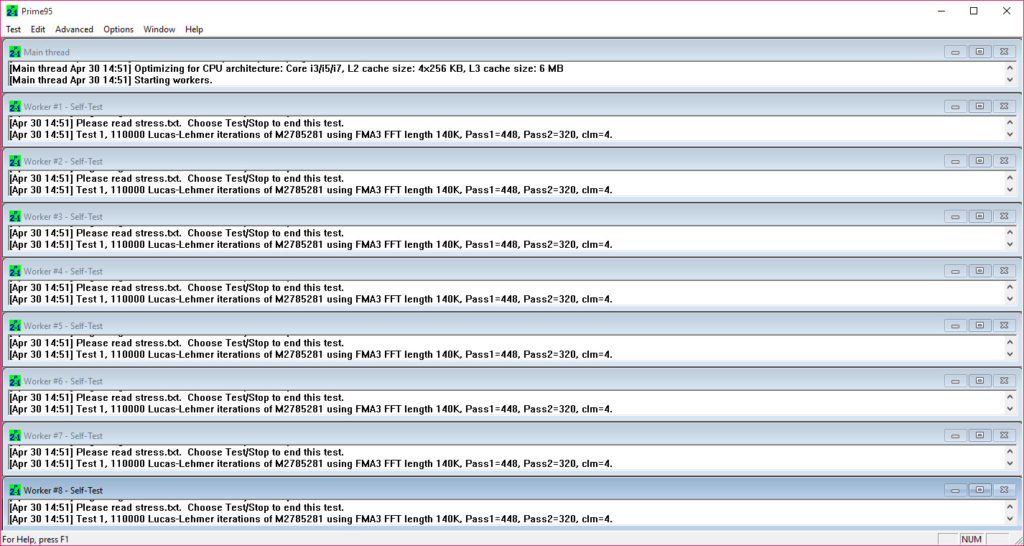This screenshot has width=1024, height=546.
Task: Close the Worker #6 child window
Action: [x=1004, y=381]
